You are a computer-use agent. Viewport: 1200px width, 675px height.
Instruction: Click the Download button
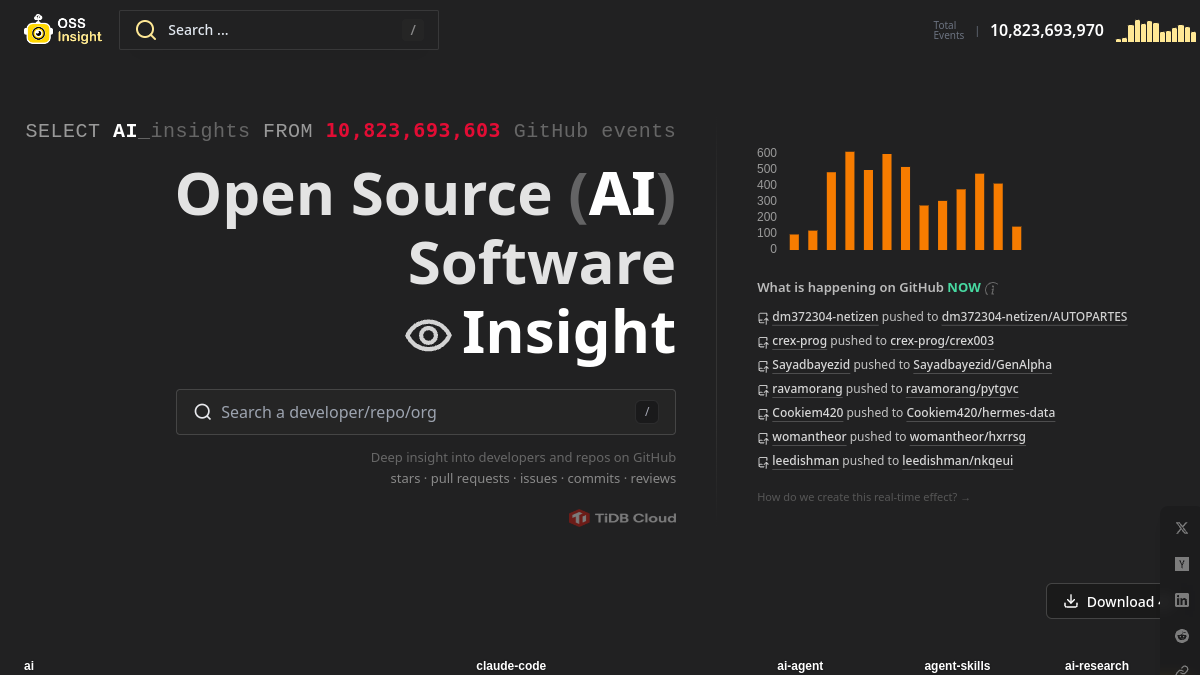pos(1104,601)
